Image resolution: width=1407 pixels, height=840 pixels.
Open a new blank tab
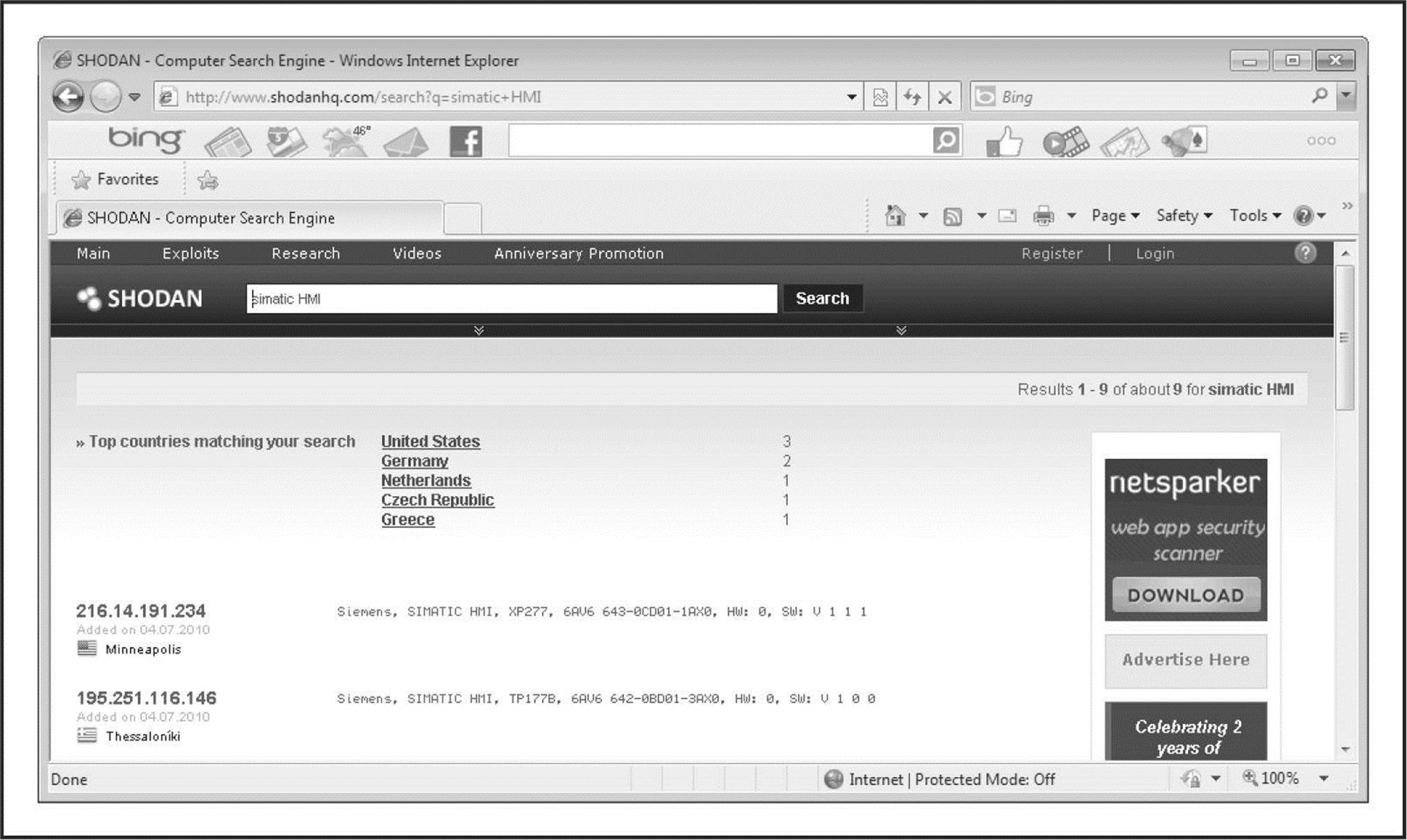click(x=463, y=219)
